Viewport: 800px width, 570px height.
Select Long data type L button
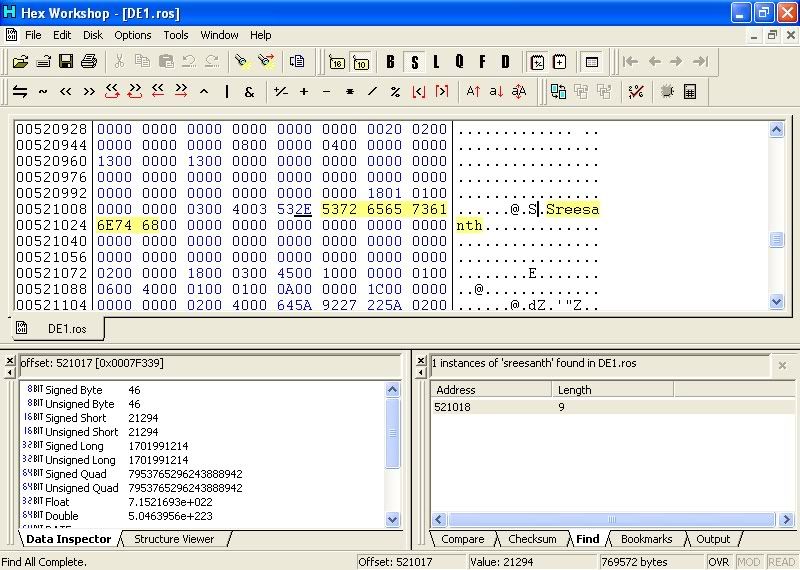pos(436,62)
